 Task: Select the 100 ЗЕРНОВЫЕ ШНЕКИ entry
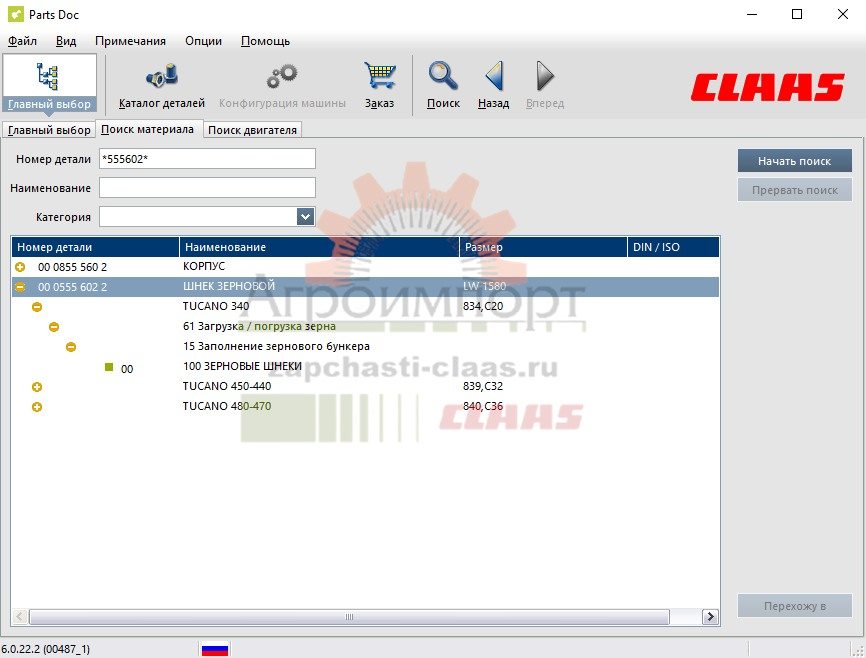point(242,366)
